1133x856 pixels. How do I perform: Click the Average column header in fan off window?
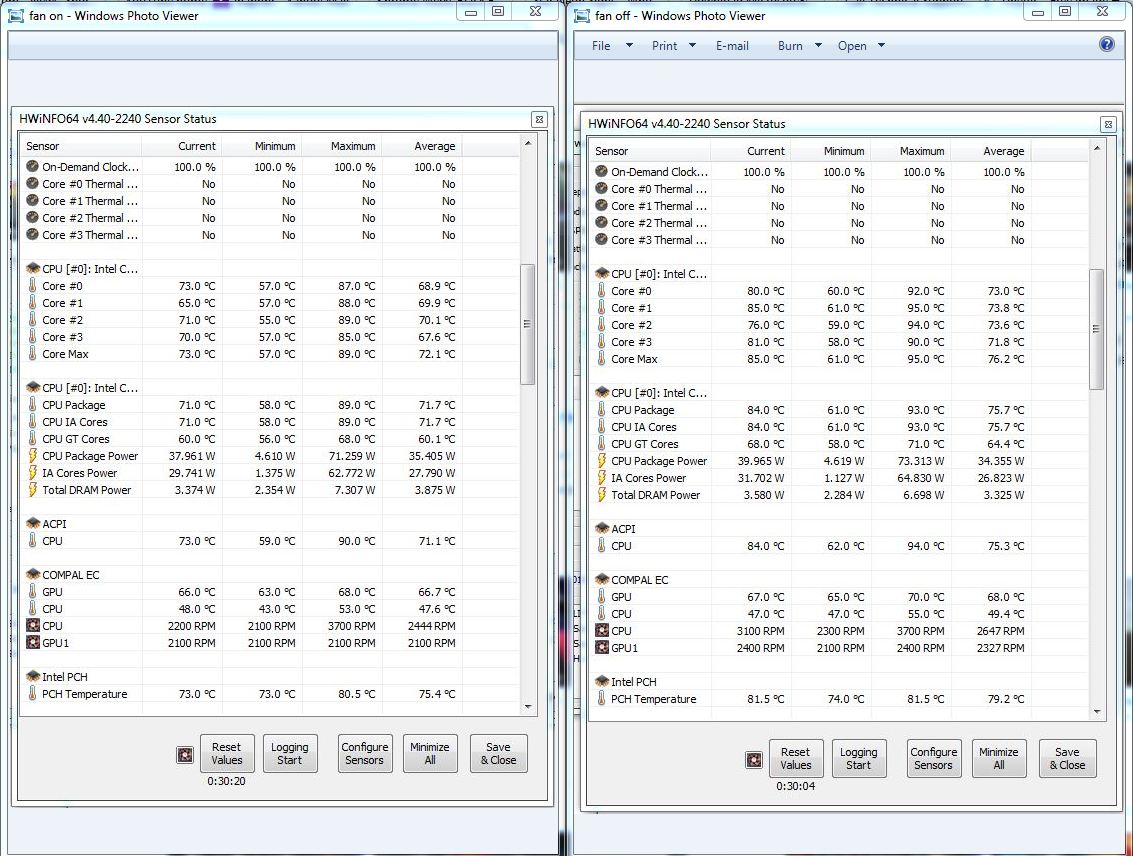pos(991,151)
